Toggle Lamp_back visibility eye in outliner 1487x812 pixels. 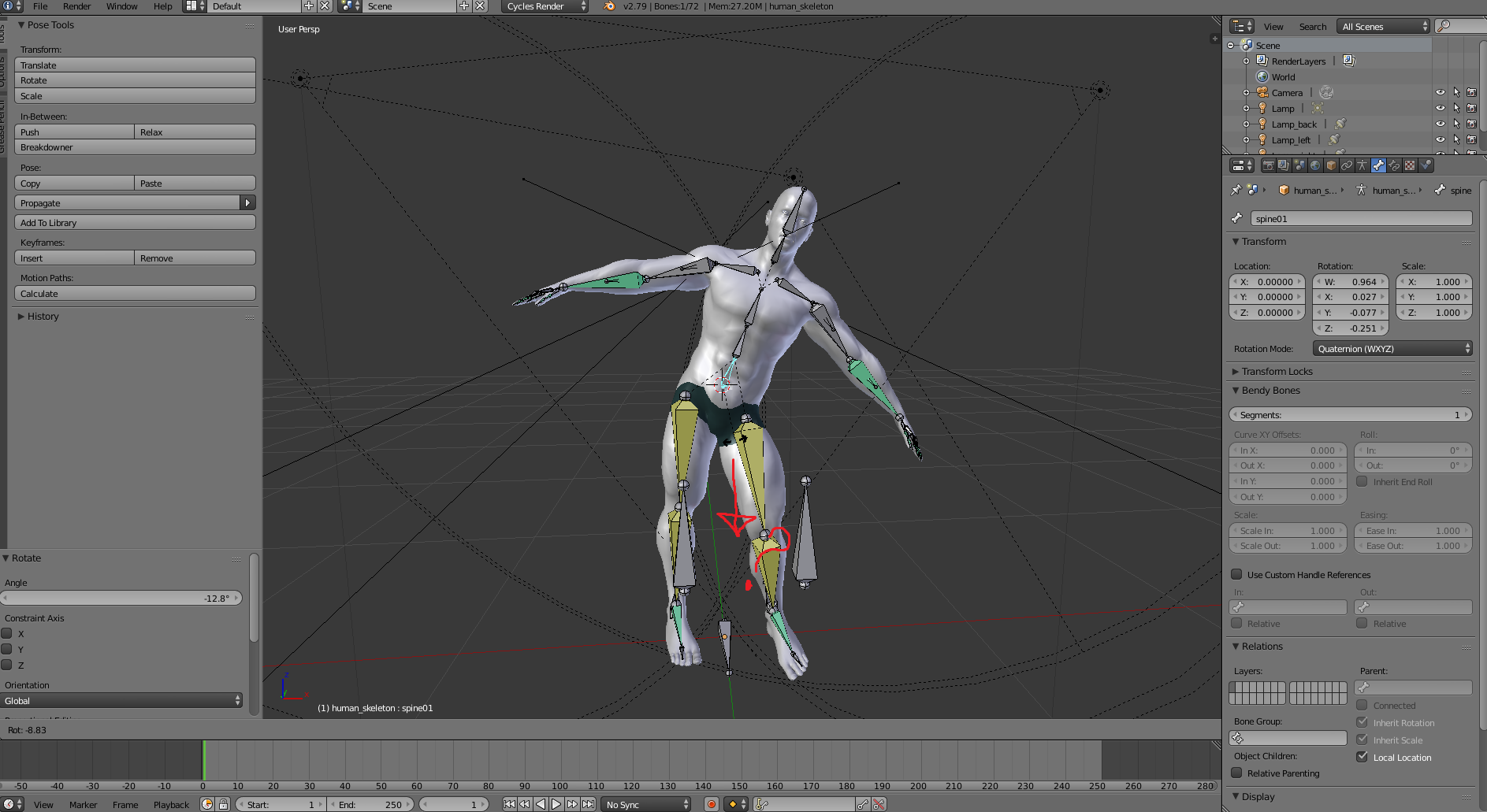pyautogui.click(x=1441, y=124)
